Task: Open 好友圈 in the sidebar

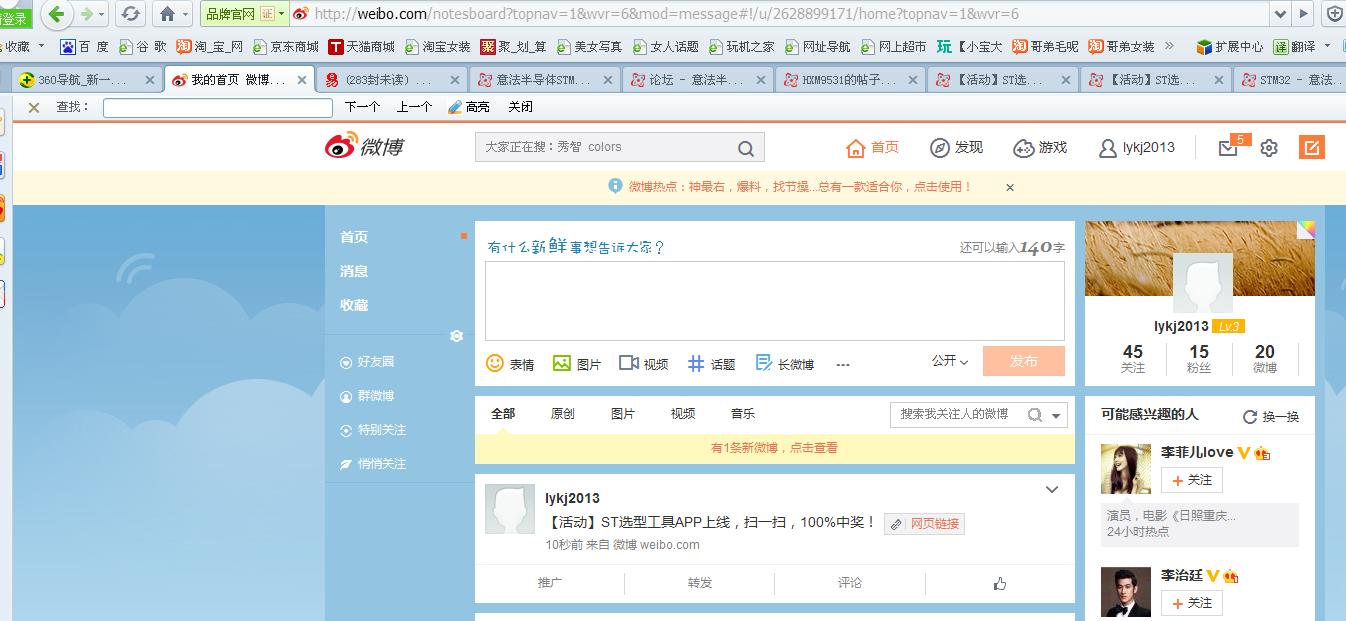Action: 367,362
